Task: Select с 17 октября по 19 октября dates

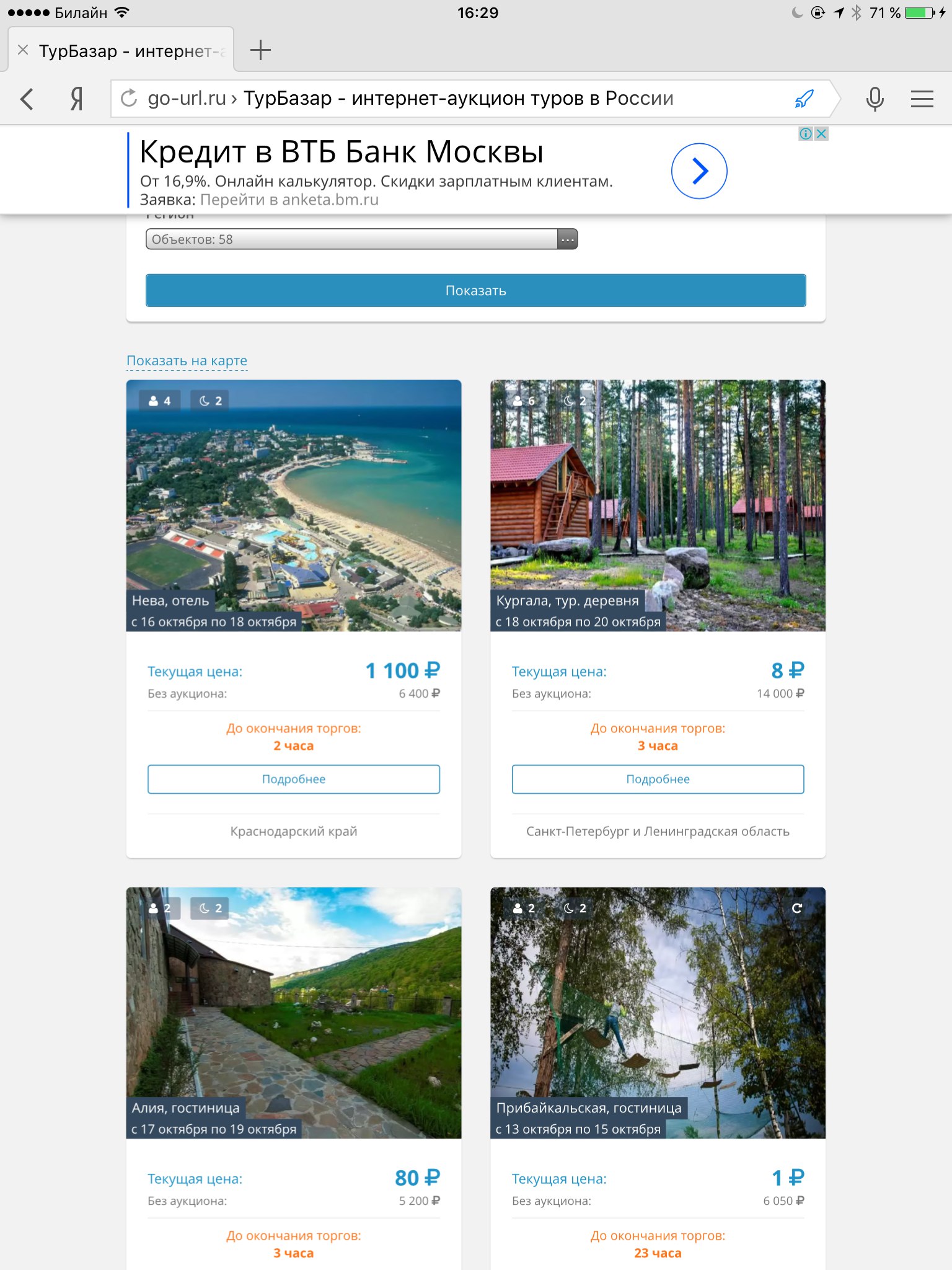Action: point(214,1129)
